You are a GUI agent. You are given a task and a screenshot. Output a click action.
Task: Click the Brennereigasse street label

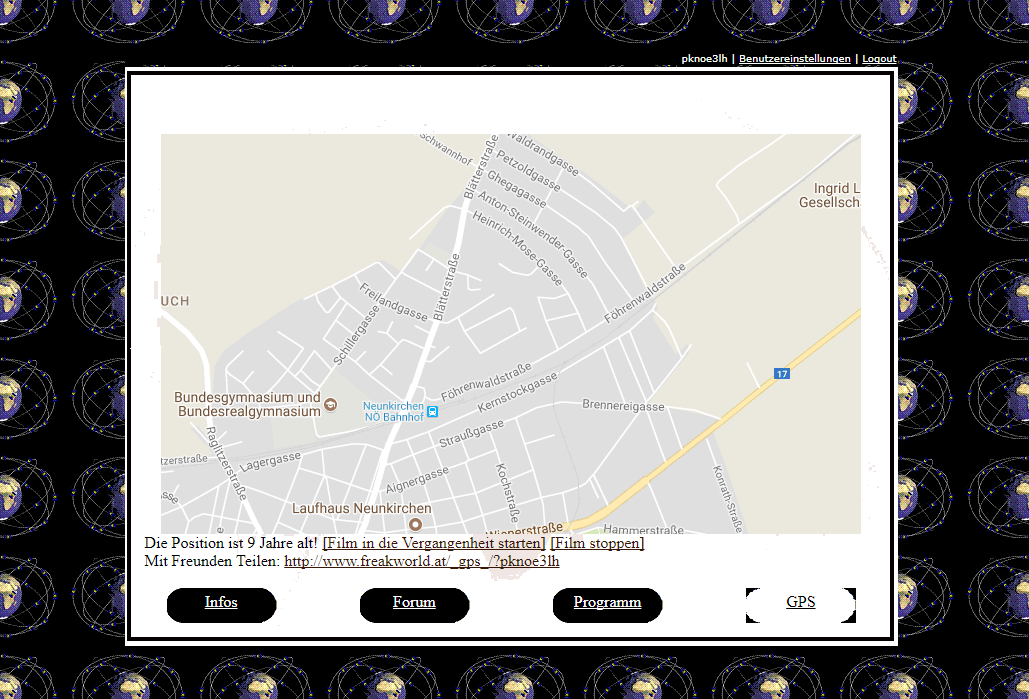[x=623, y=406]
